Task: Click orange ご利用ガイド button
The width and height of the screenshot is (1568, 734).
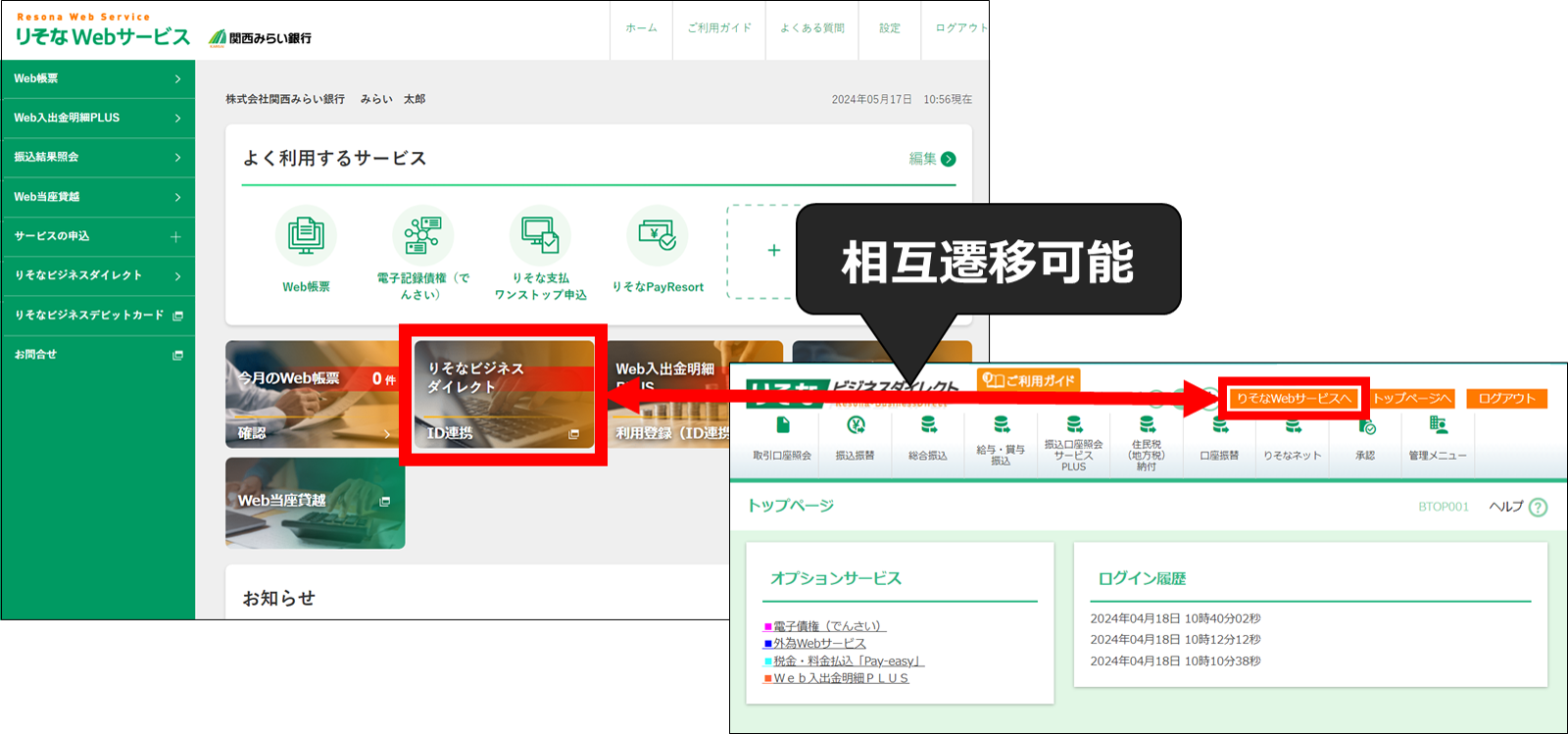Action: (1029, 380)
